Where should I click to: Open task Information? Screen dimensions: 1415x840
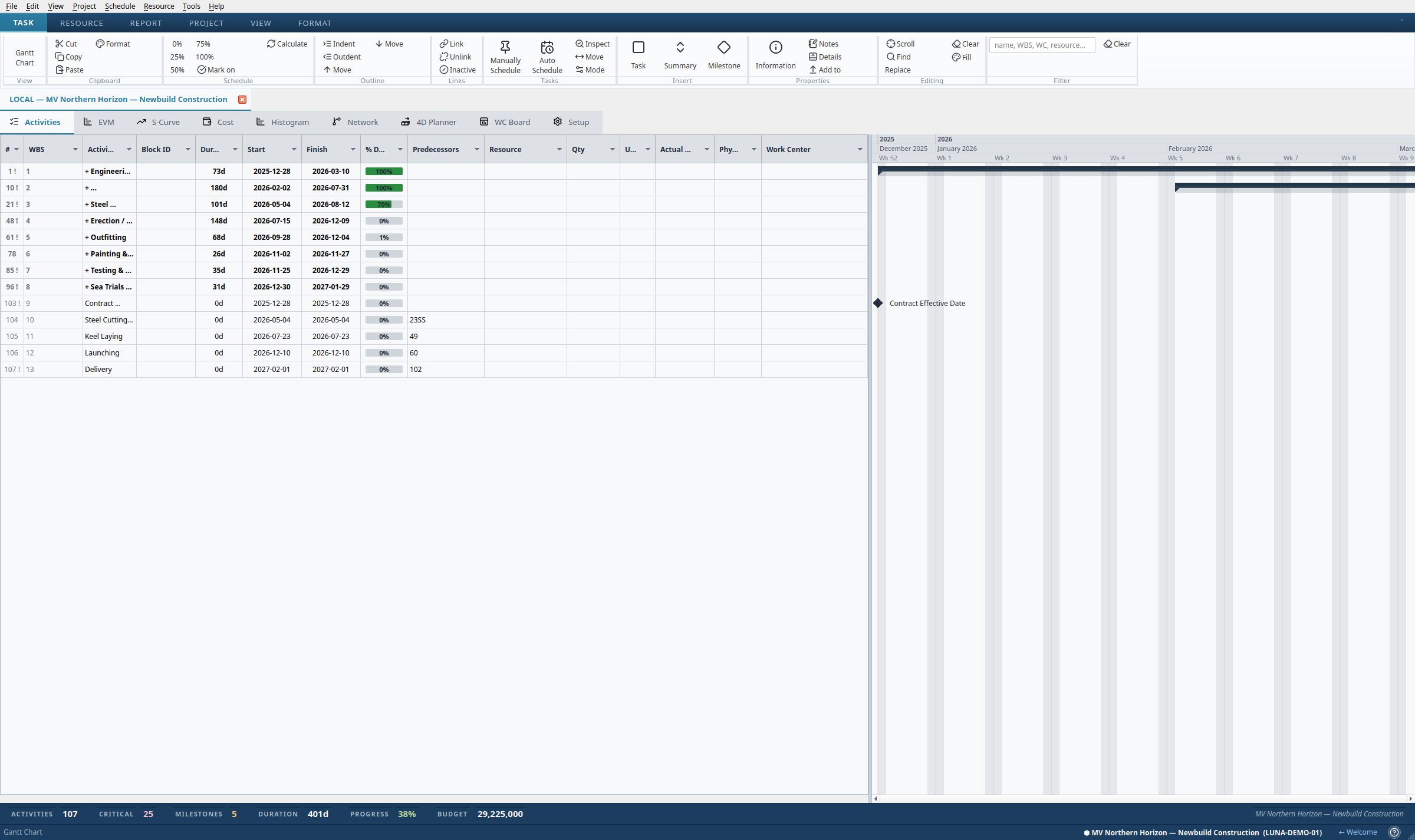(776, 55)
